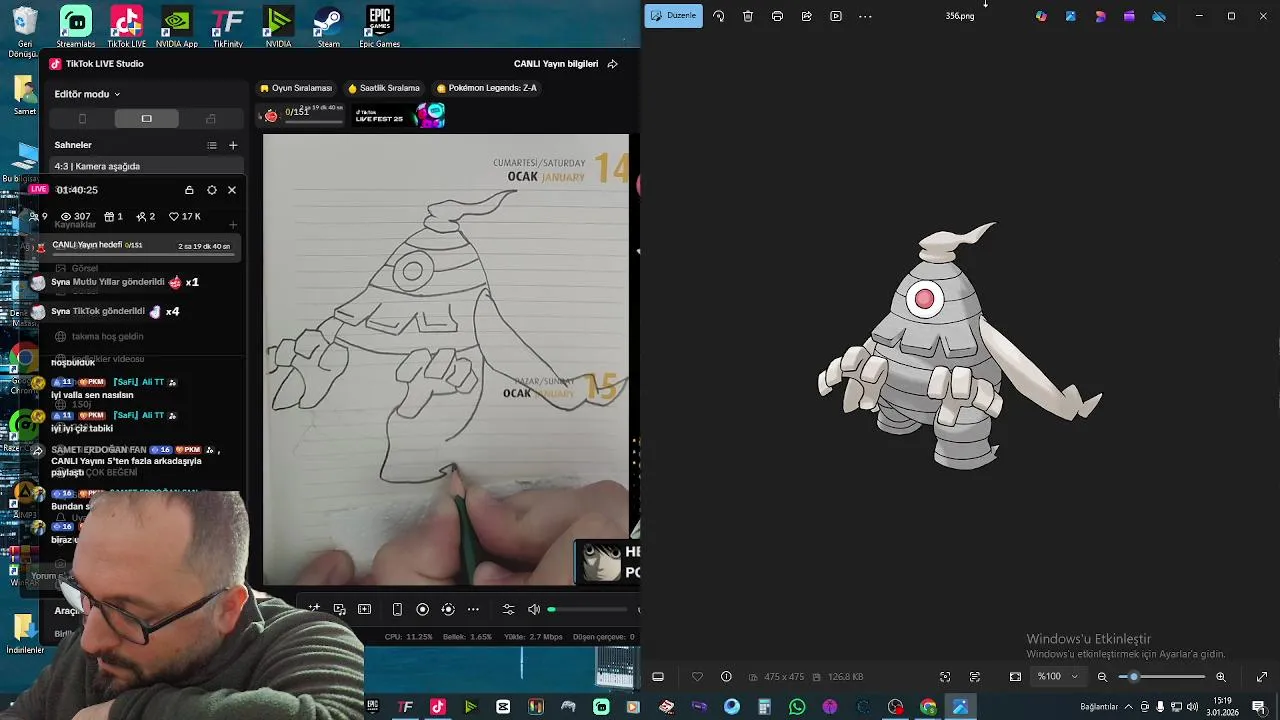Start recording with record button

click(x=422, y=609)
